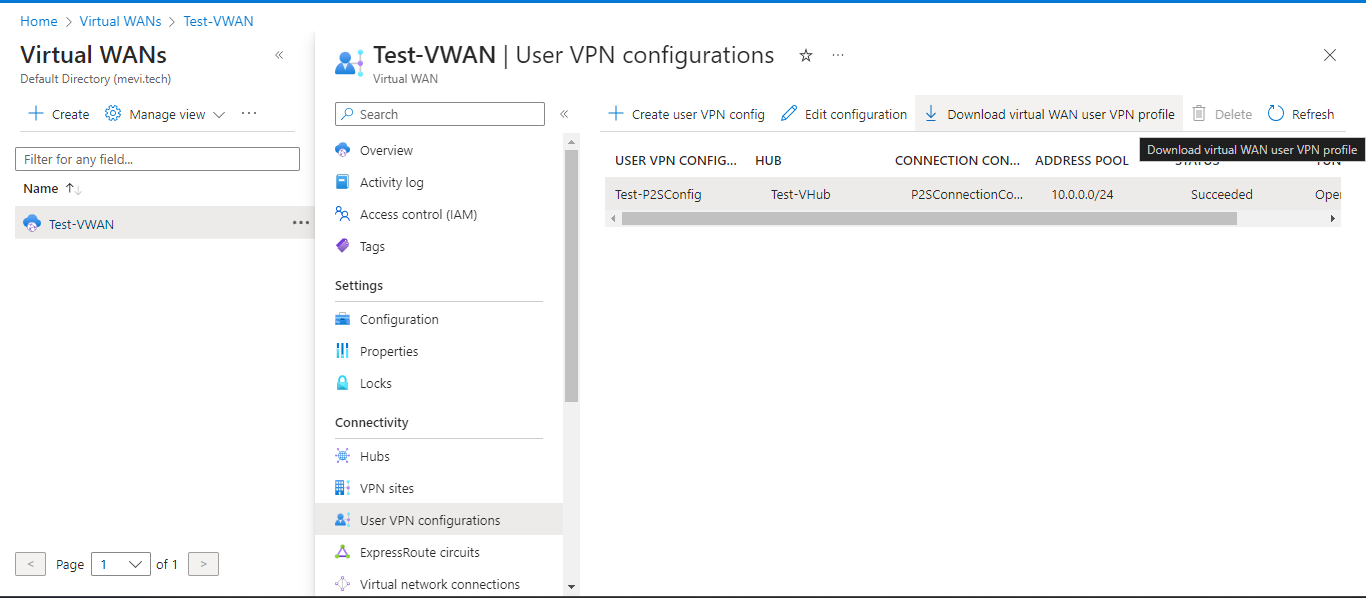
Task: Click the User VPN configurations icon
Action: (343, 520)
